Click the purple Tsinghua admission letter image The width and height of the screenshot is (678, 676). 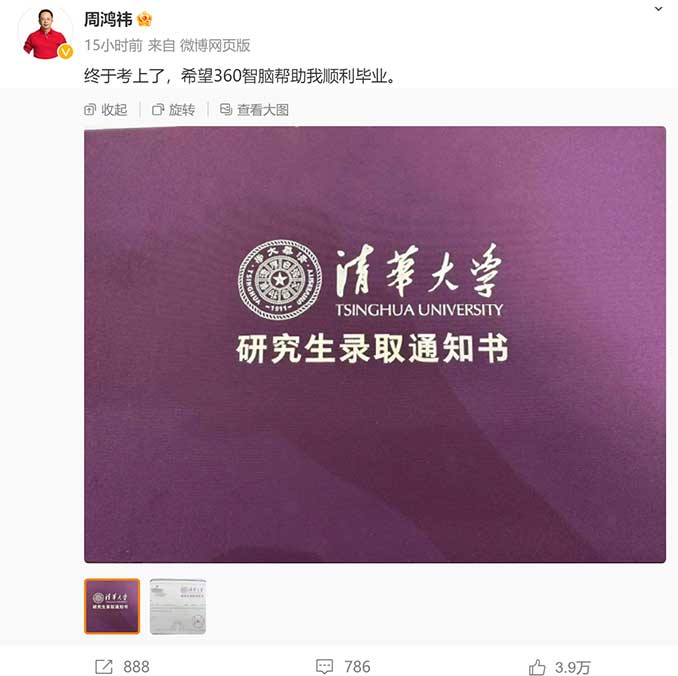coord(375,344)
